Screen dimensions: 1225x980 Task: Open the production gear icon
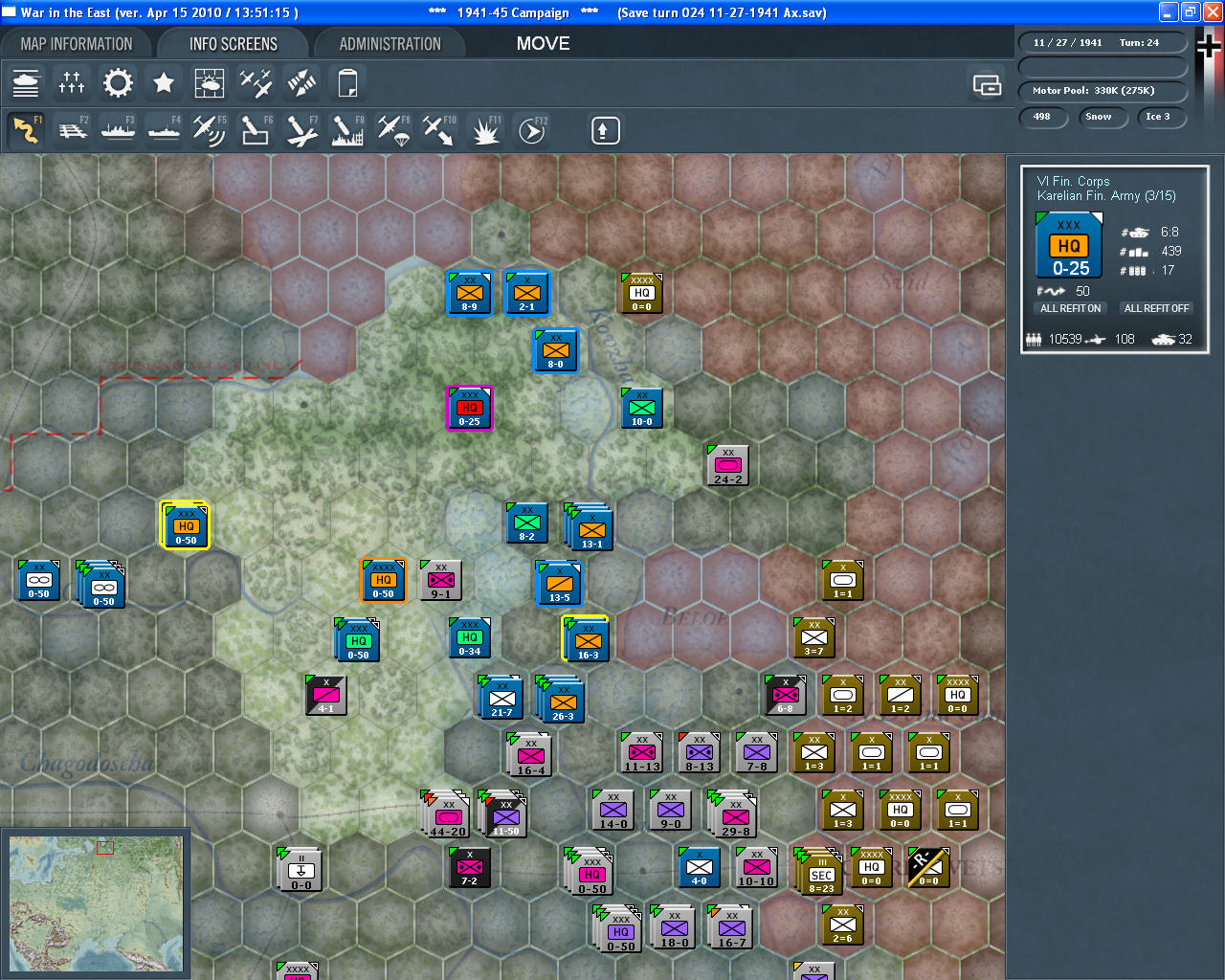(118, 83)
